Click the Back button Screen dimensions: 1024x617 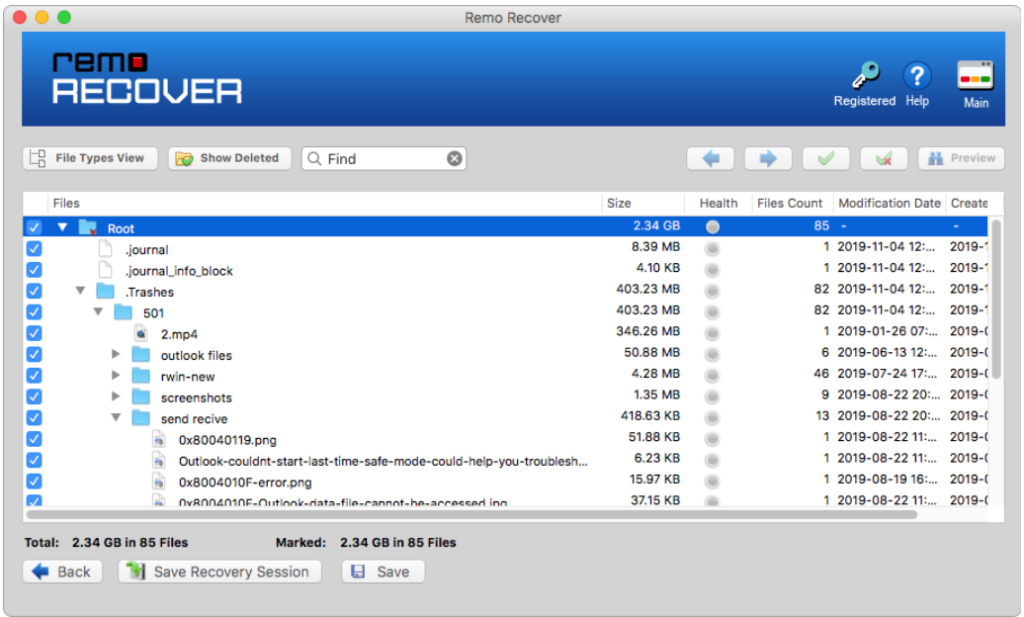[x=62, y=571]
